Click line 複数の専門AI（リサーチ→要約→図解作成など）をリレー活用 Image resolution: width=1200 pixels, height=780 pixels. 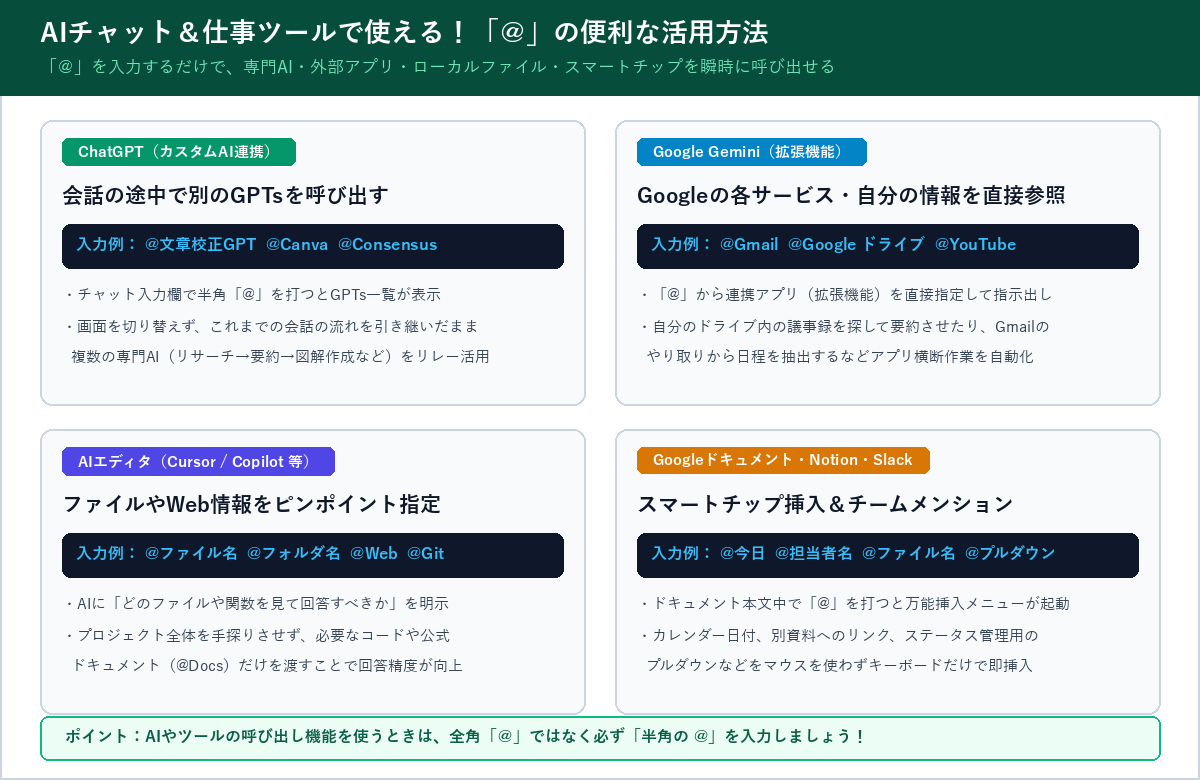280,356
